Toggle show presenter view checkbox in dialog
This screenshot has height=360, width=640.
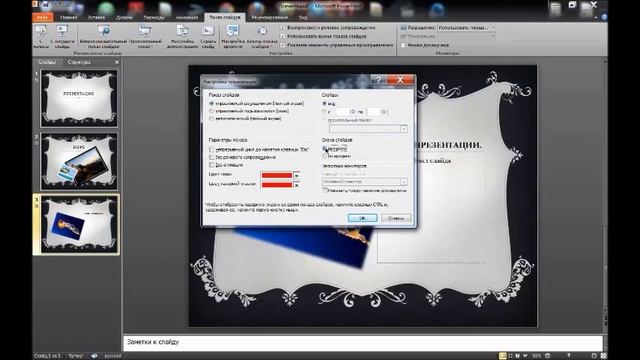[325, 190]
